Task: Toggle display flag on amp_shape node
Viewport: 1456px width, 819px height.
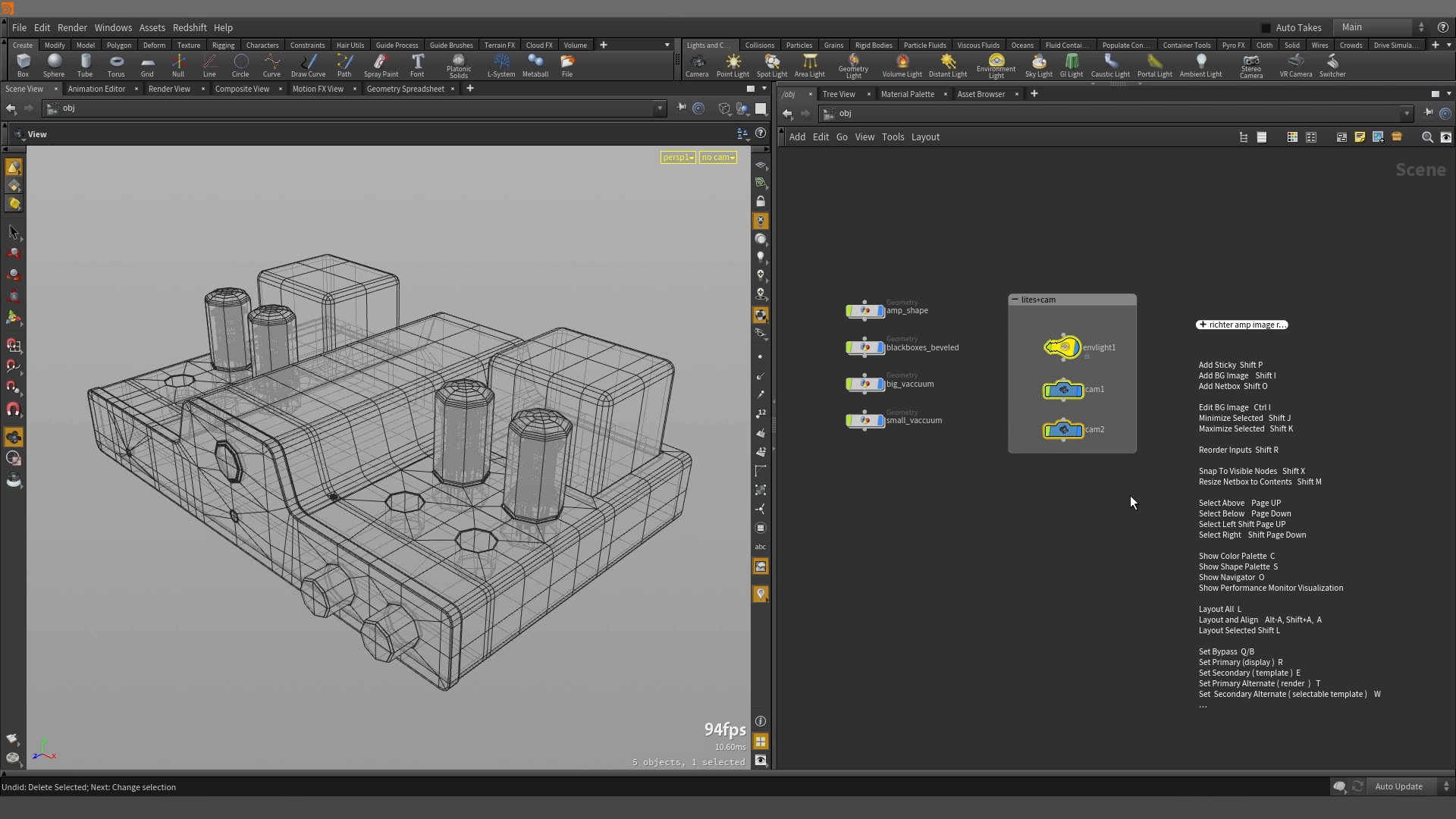Action: click(880, 311)
